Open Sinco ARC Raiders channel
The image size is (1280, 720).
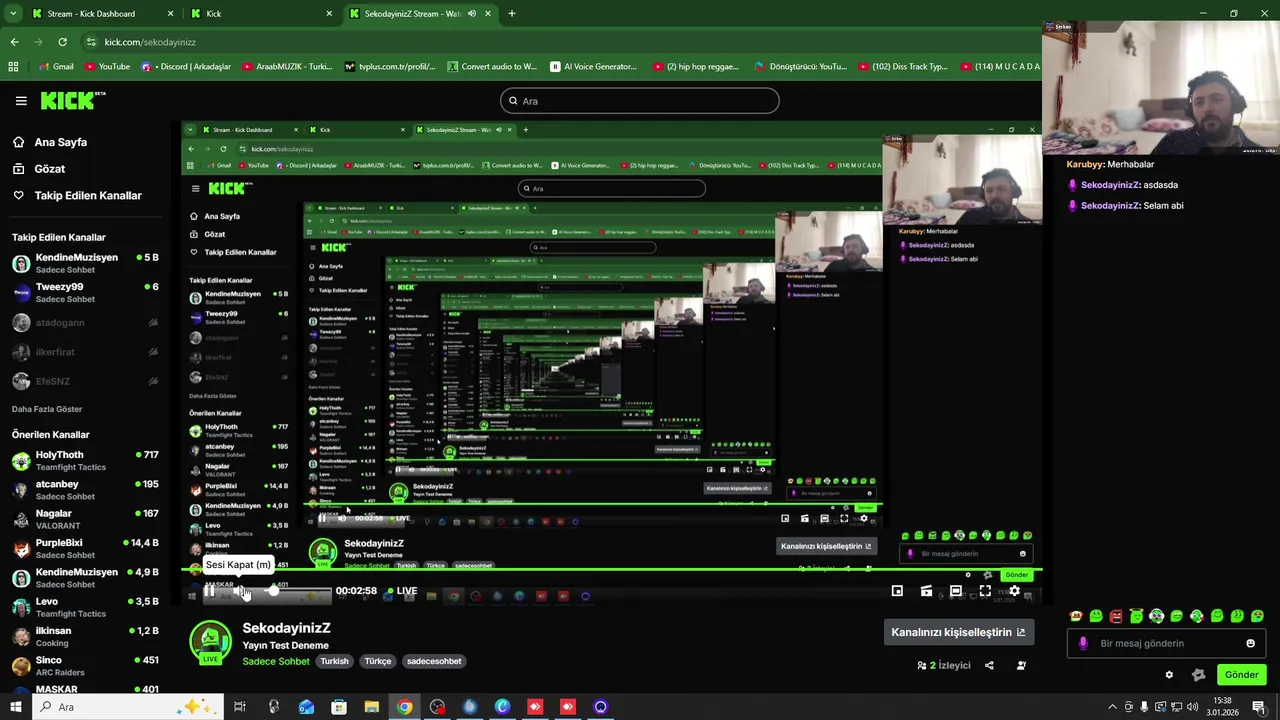(x=85, y=666)
